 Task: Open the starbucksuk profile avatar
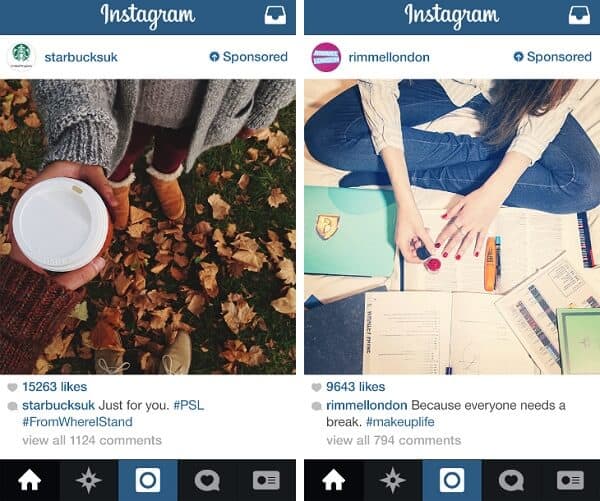click(x=21, y=57)
